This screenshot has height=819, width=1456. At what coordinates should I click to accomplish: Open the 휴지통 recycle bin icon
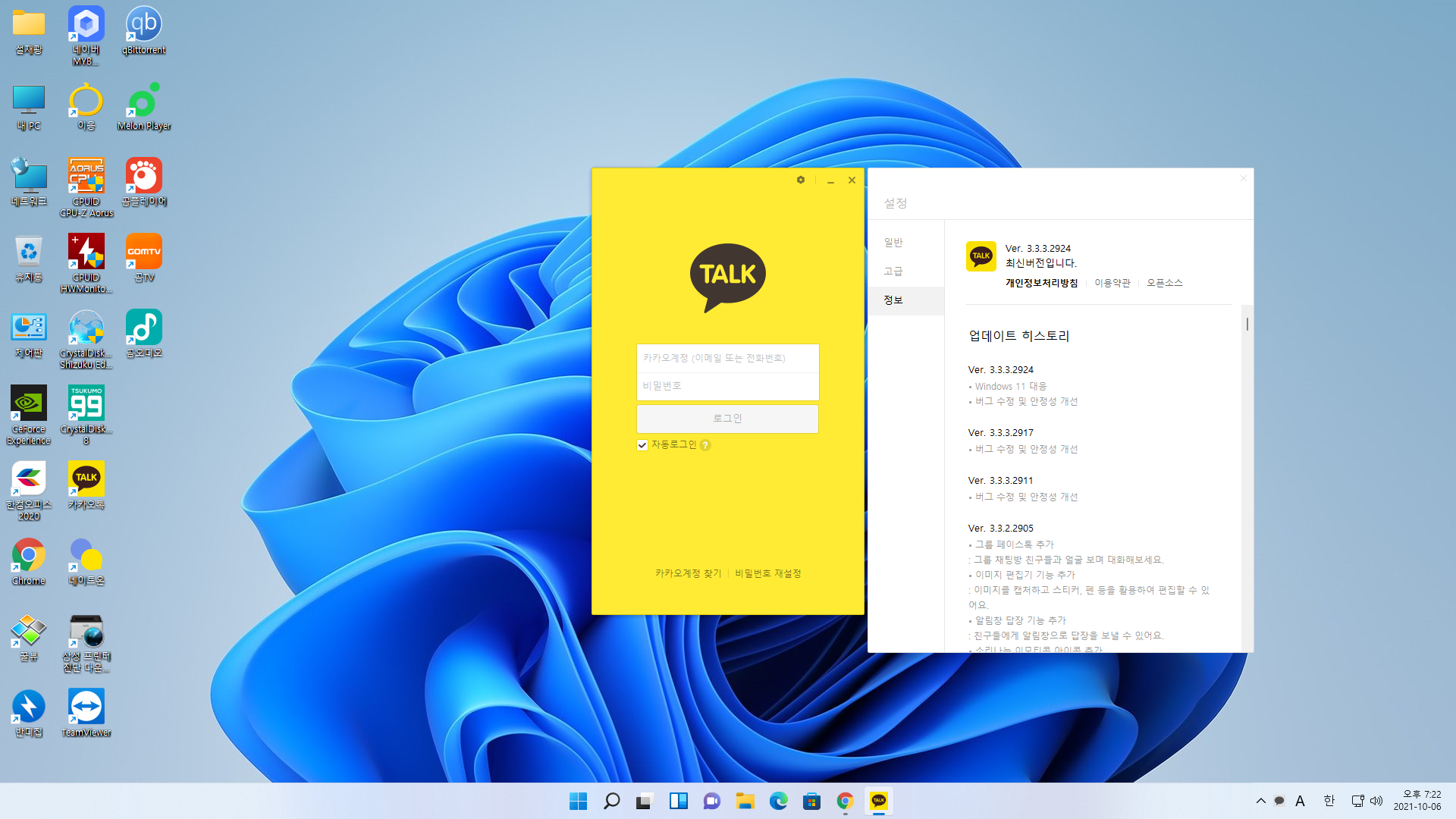tap(29, 258)
